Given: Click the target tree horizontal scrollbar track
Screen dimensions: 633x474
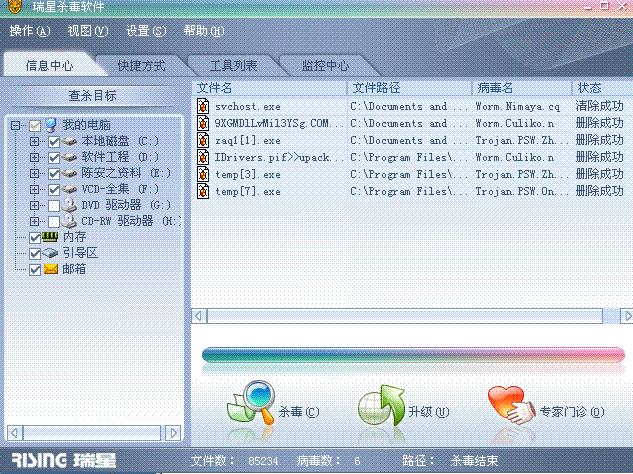Looking at the screenshot, I should [x=92, y=433].
